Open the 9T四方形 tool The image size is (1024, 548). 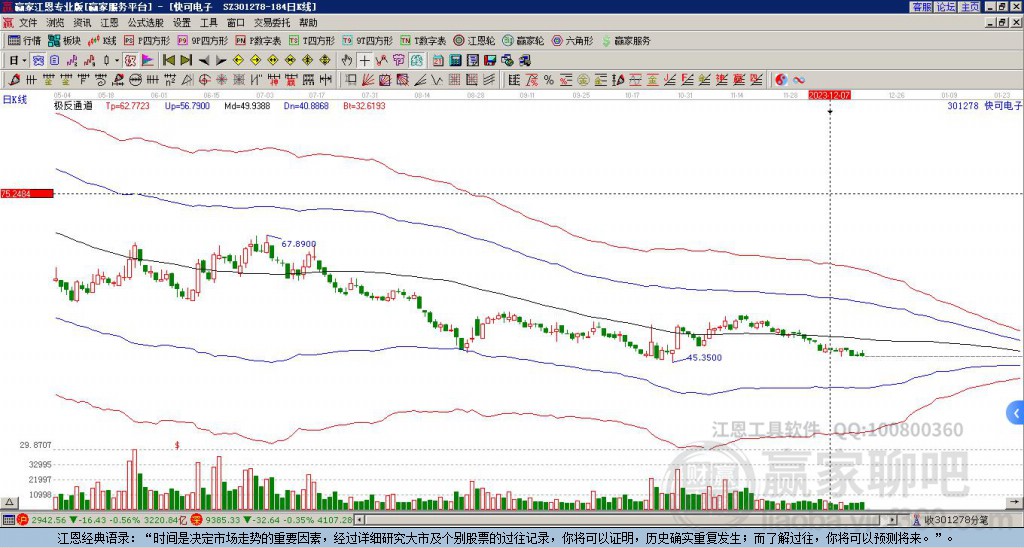368,40
